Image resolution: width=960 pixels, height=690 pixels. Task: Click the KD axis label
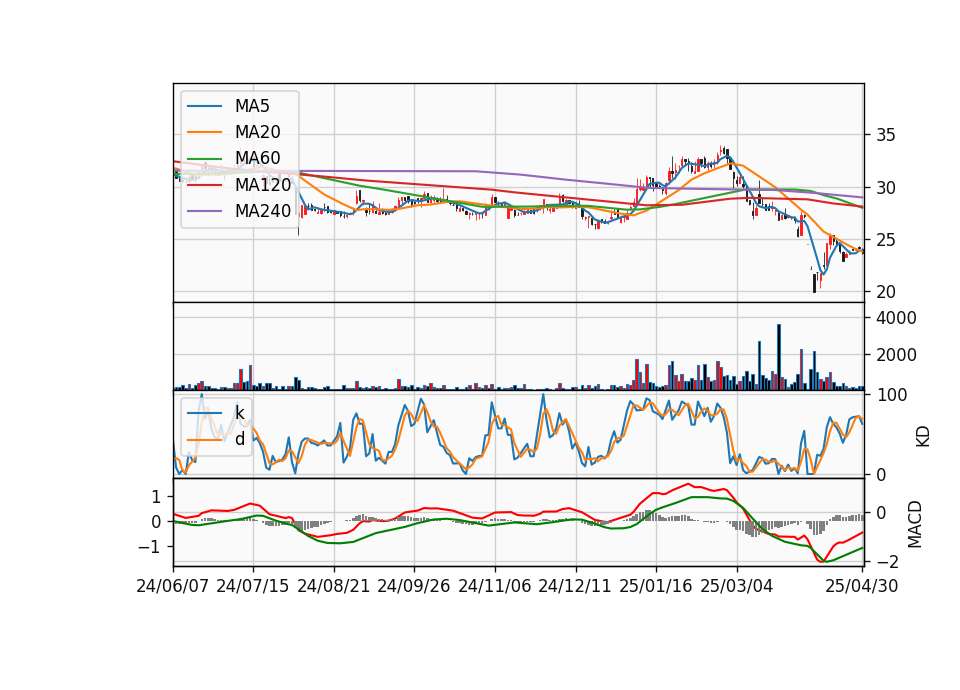click(922, 436)
